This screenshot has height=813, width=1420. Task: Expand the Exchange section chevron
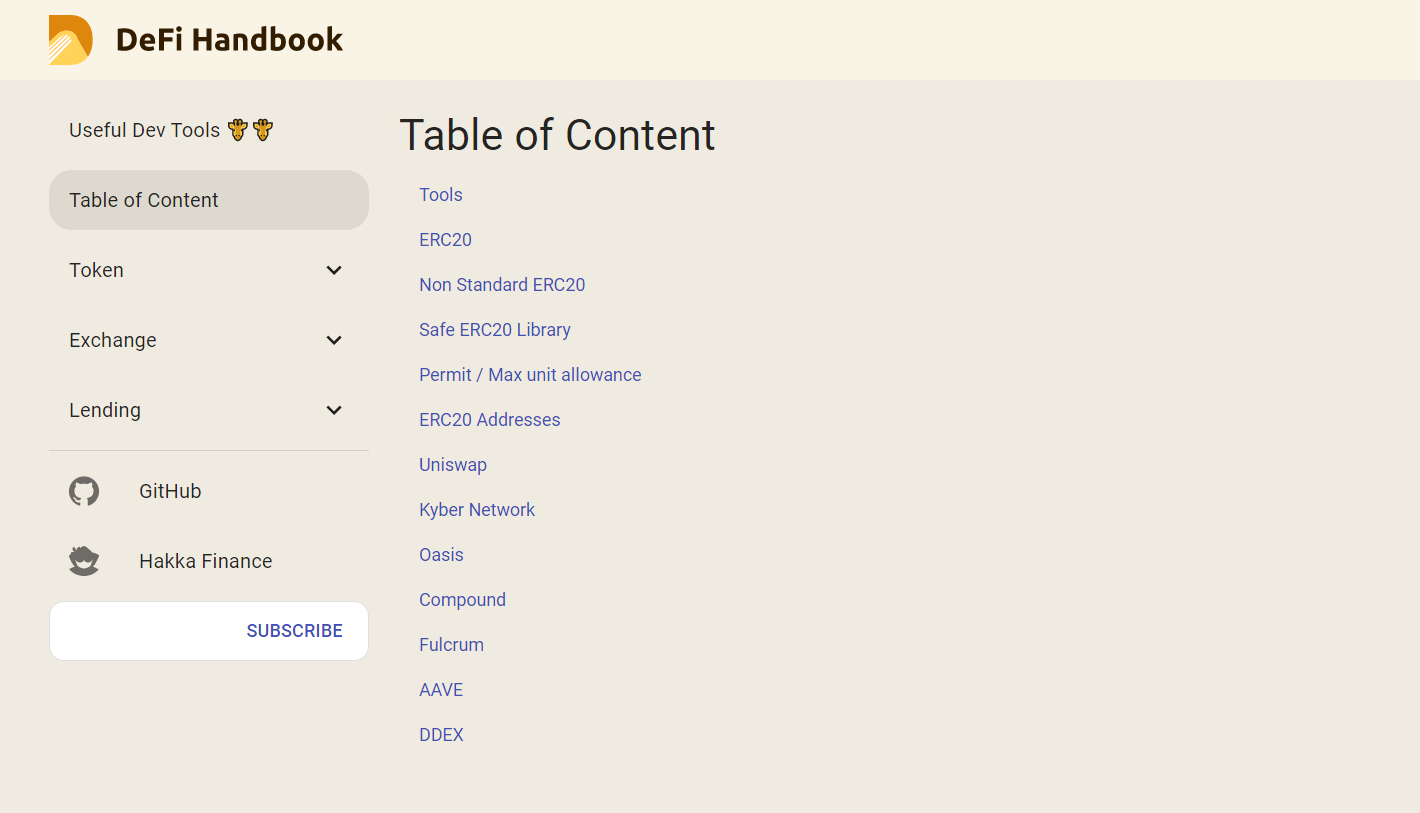334,340
